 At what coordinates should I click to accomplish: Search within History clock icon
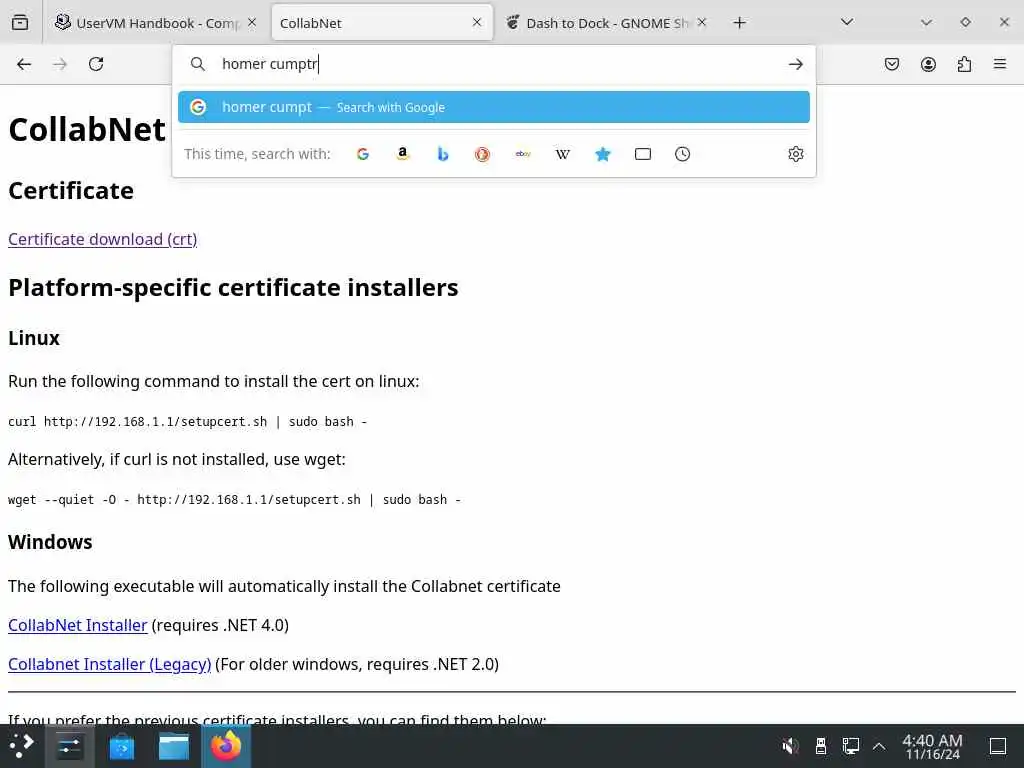coord(682,154)
